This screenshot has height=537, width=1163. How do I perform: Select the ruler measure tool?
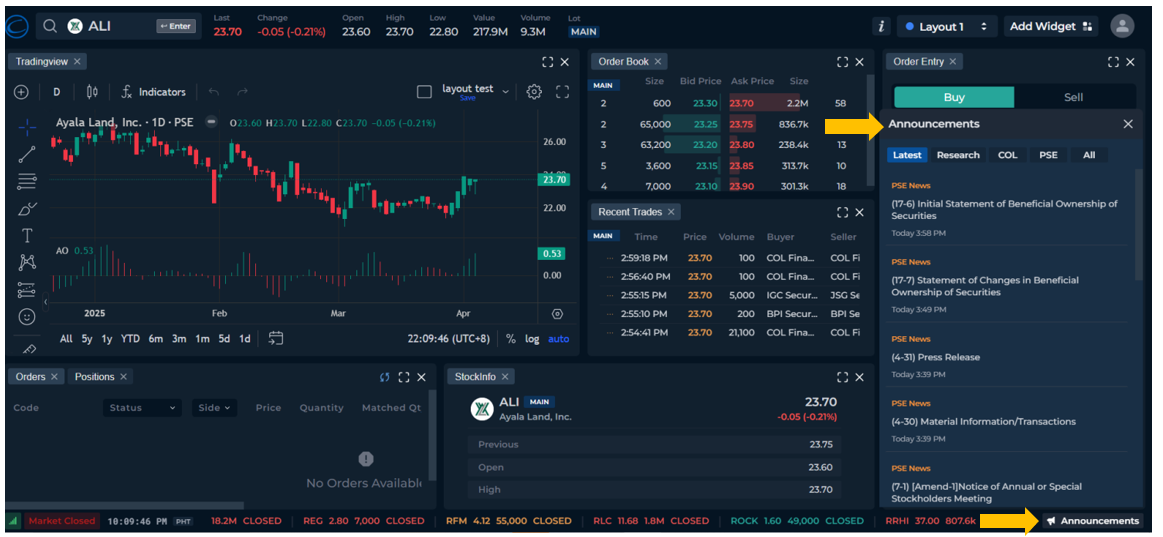[x=30, y=348]
